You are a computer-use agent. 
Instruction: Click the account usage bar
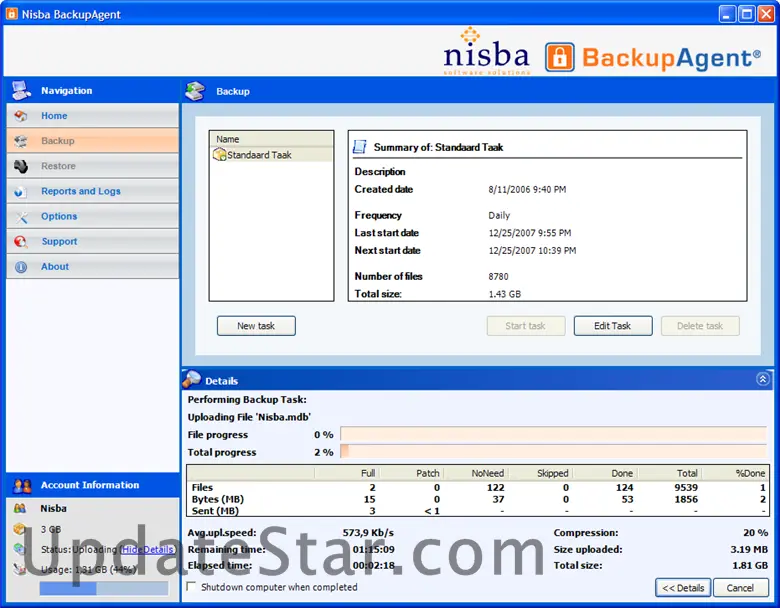(x=104, y=588)
